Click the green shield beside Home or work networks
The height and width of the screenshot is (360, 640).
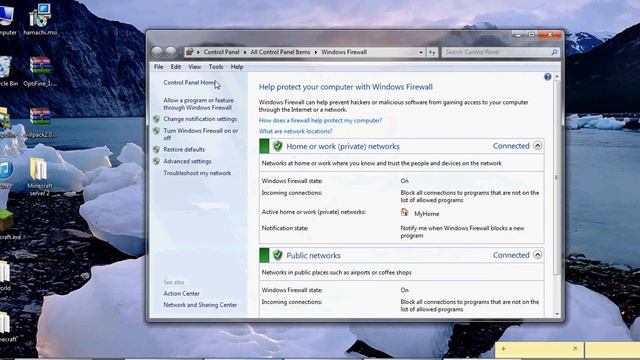pos(278,146)
